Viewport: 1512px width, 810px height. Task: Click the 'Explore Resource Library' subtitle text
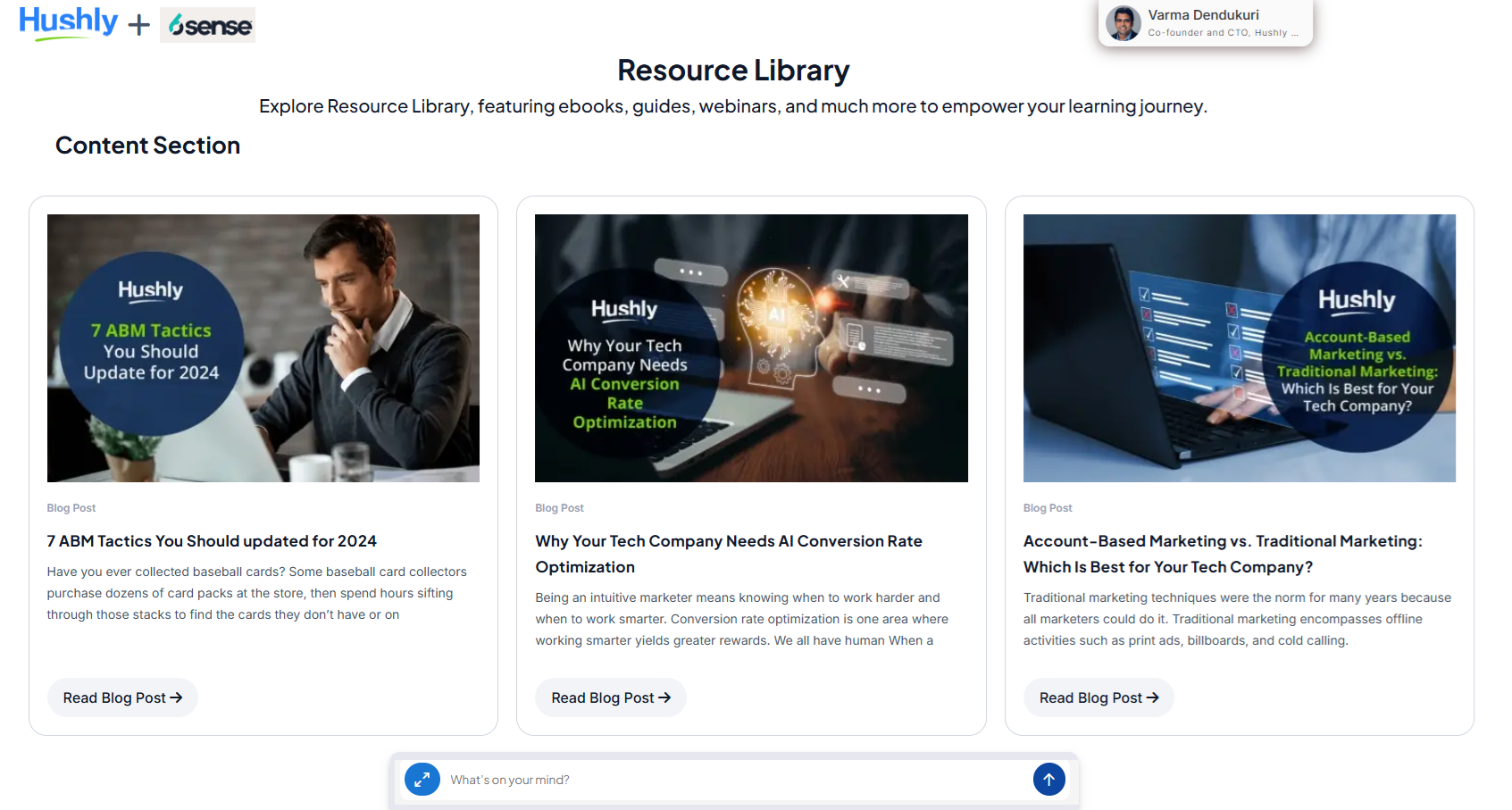coord(733,106)
